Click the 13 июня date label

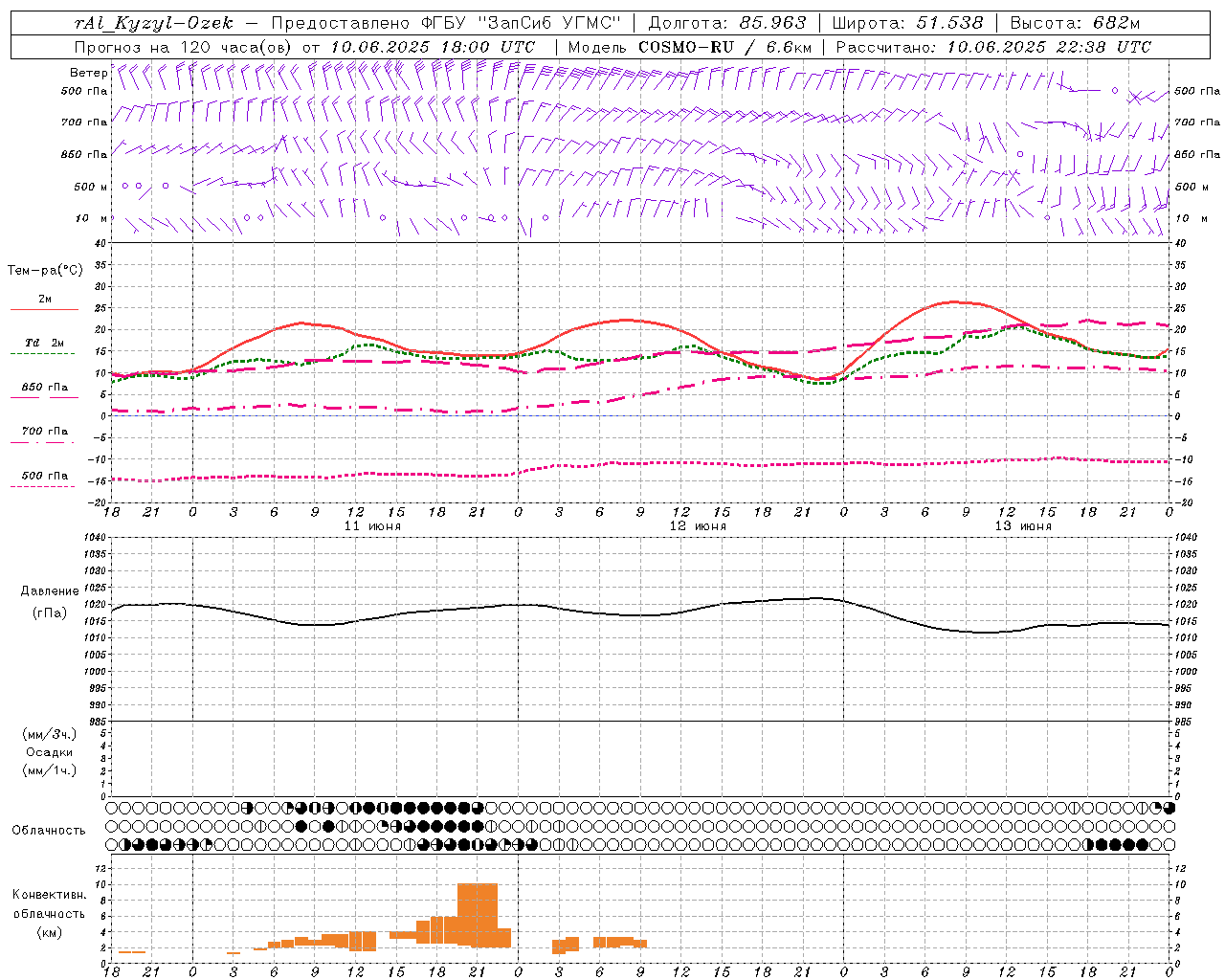[1024, 526]
